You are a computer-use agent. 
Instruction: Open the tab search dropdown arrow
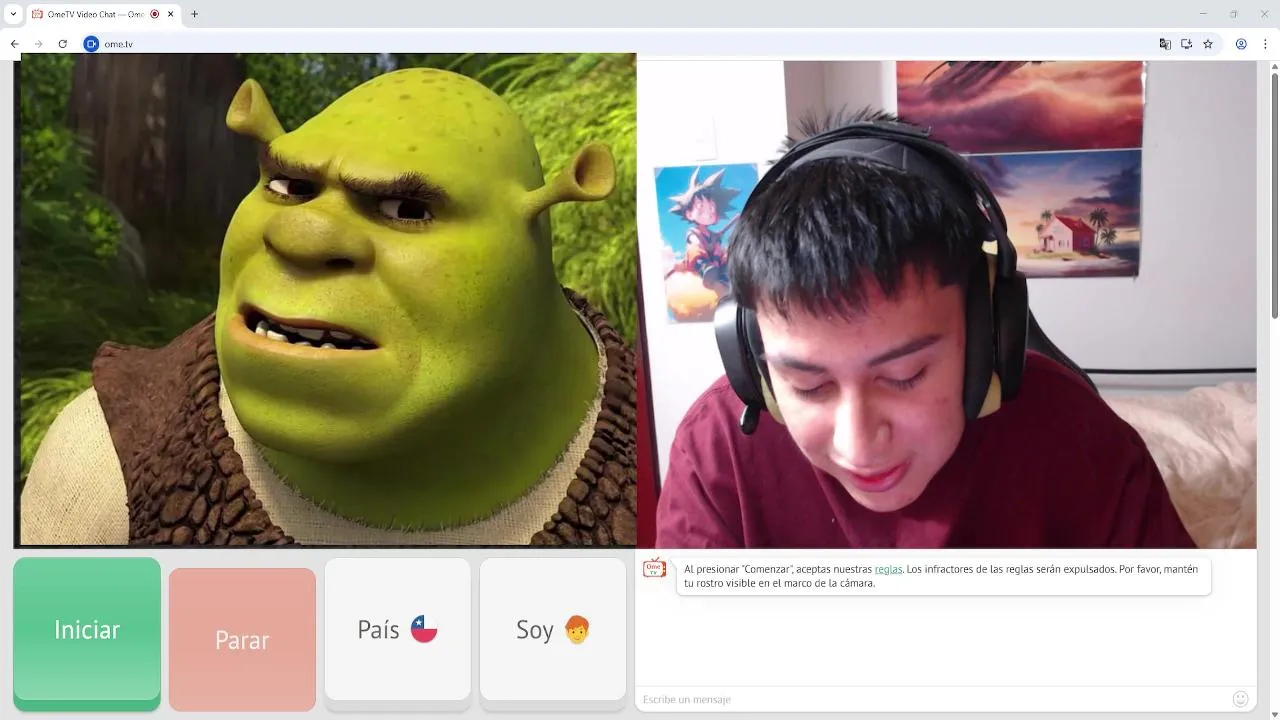click(13, 14)
